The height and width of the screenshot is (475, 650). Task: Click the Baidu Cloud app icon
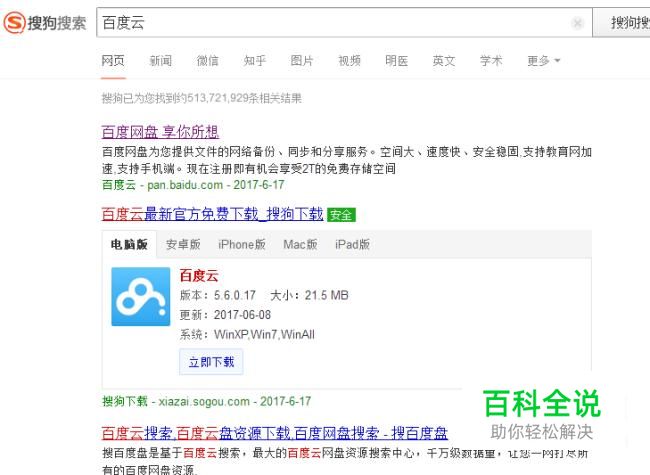point(141,296)
